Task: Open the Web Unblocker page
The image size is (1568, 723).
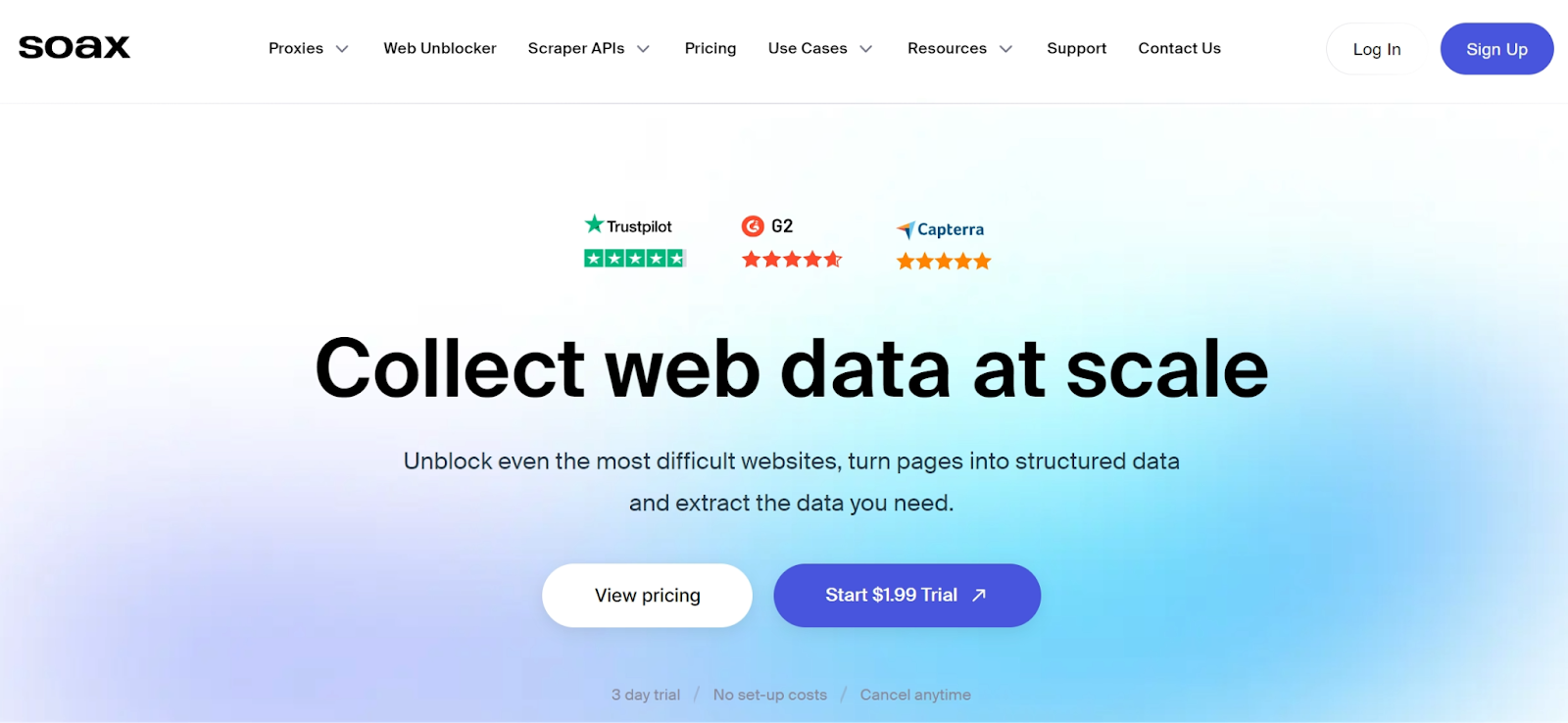Action: click(440, 48)
